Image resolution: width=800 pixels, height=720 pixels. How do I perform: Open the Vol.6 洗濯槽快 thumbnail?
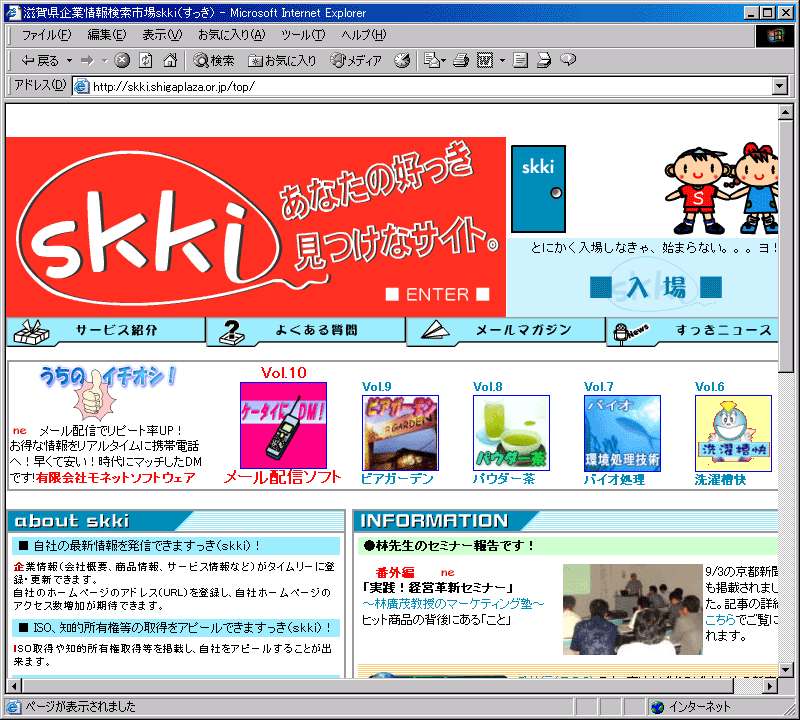click(x=733, y=433)
